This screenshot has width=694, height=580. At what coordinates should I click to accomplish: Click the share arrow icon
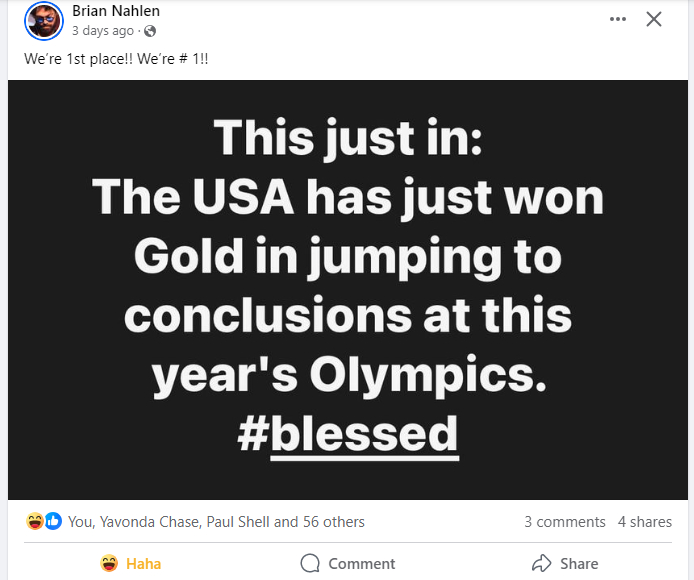click(x=542, y=563)
